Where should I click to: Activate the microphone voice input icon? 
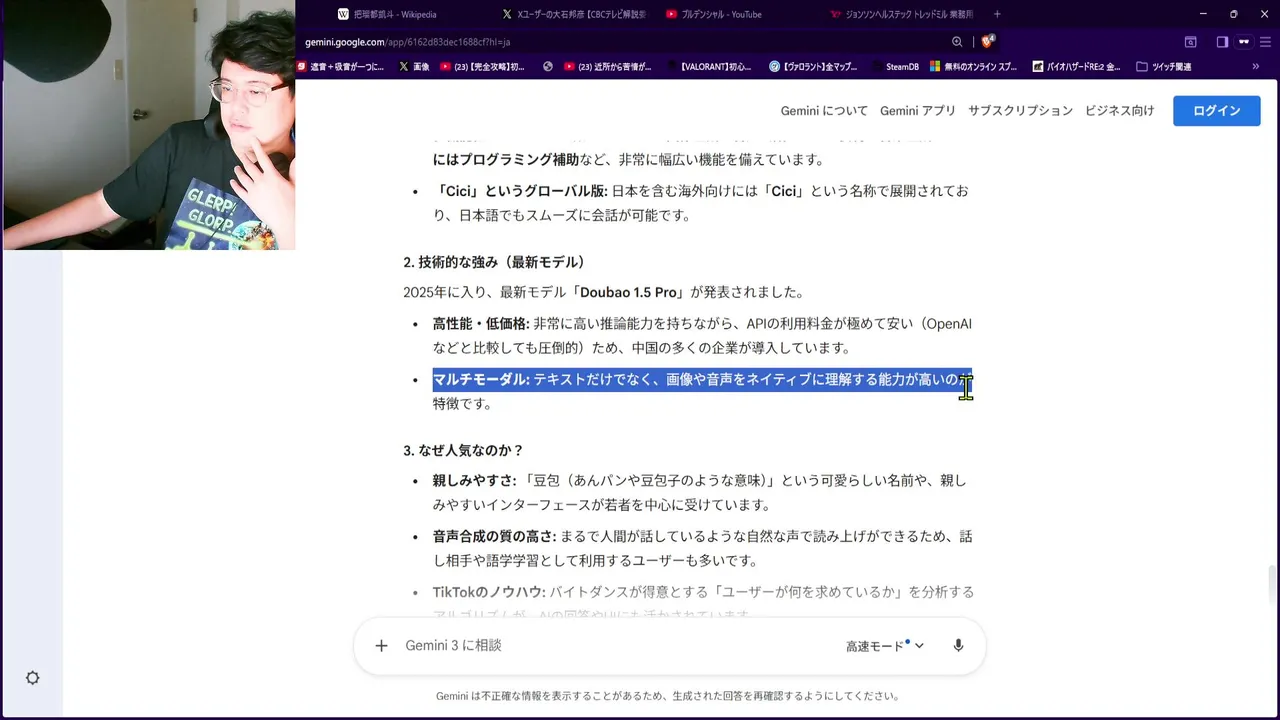[x=958, y=646]
